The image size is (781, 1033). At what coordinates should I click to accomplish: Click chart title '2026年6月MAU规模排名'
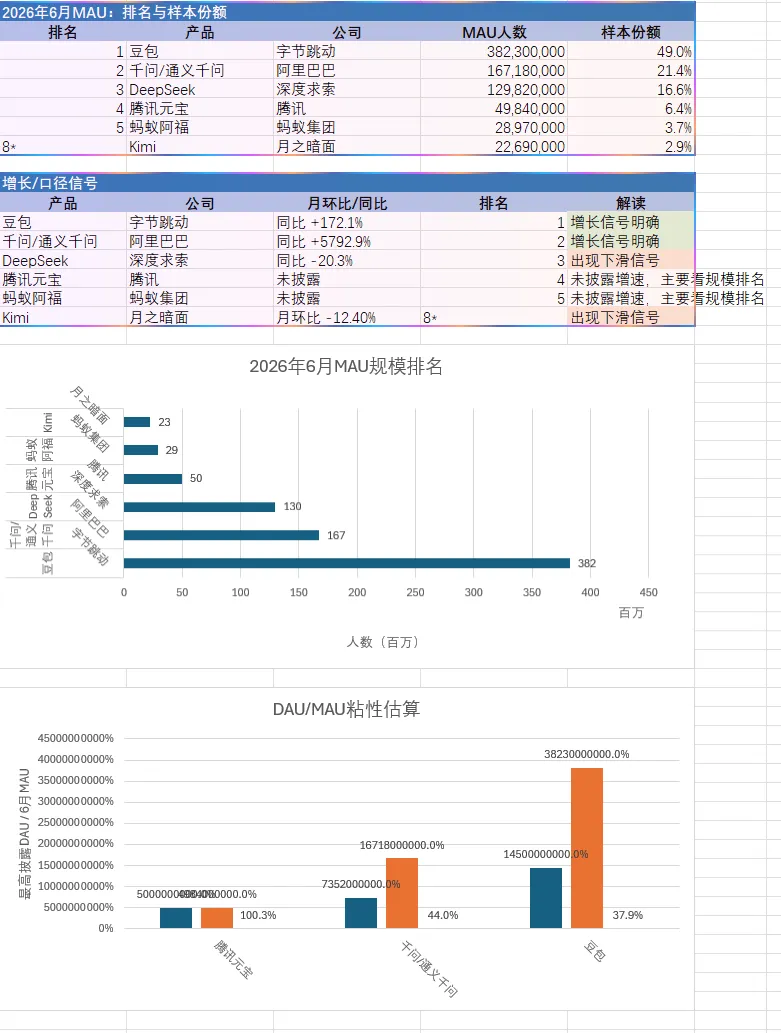[x=346, y=366]
